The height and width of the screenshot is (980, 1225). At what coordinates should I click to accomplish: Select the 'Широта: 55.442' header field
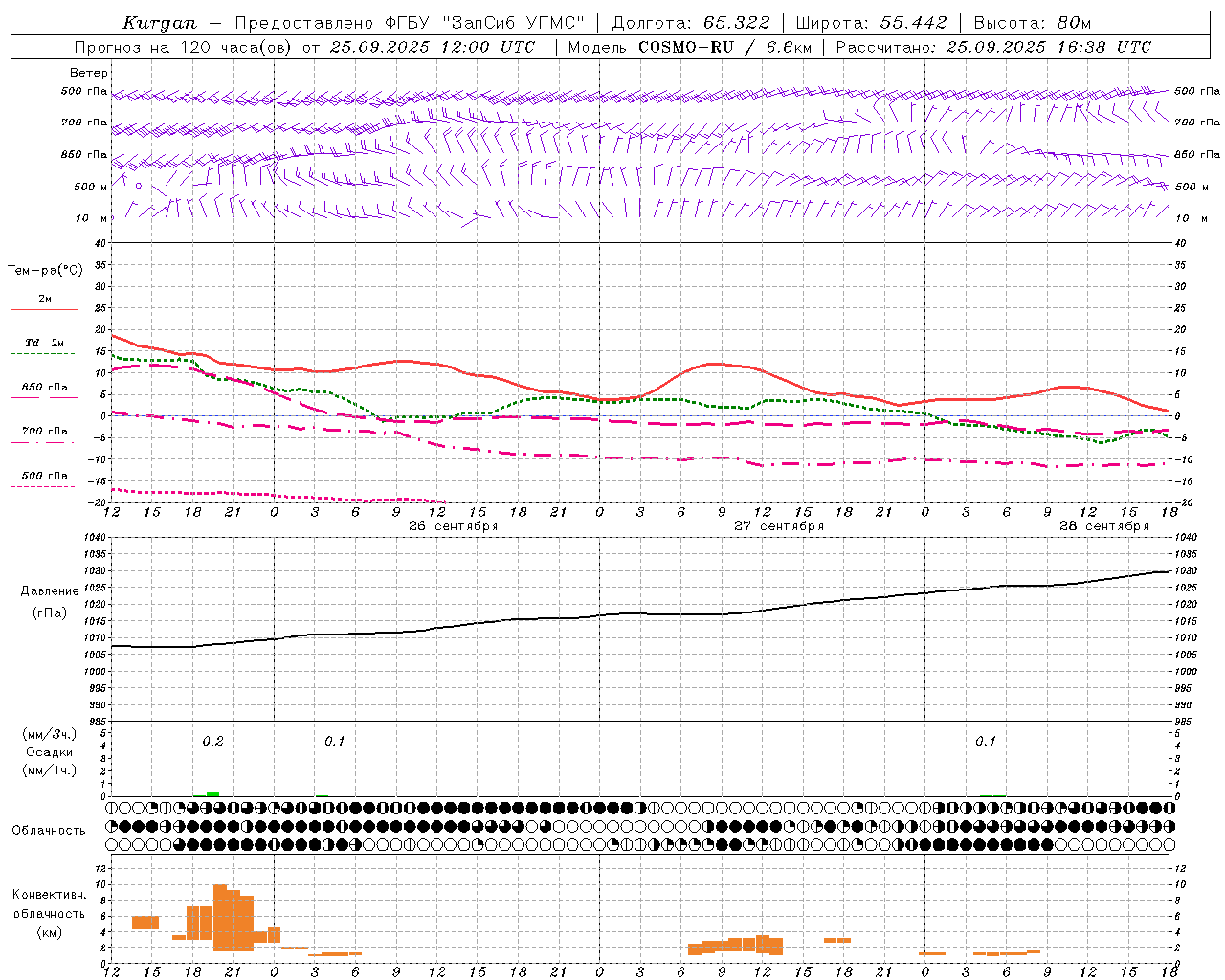(872, 23)
